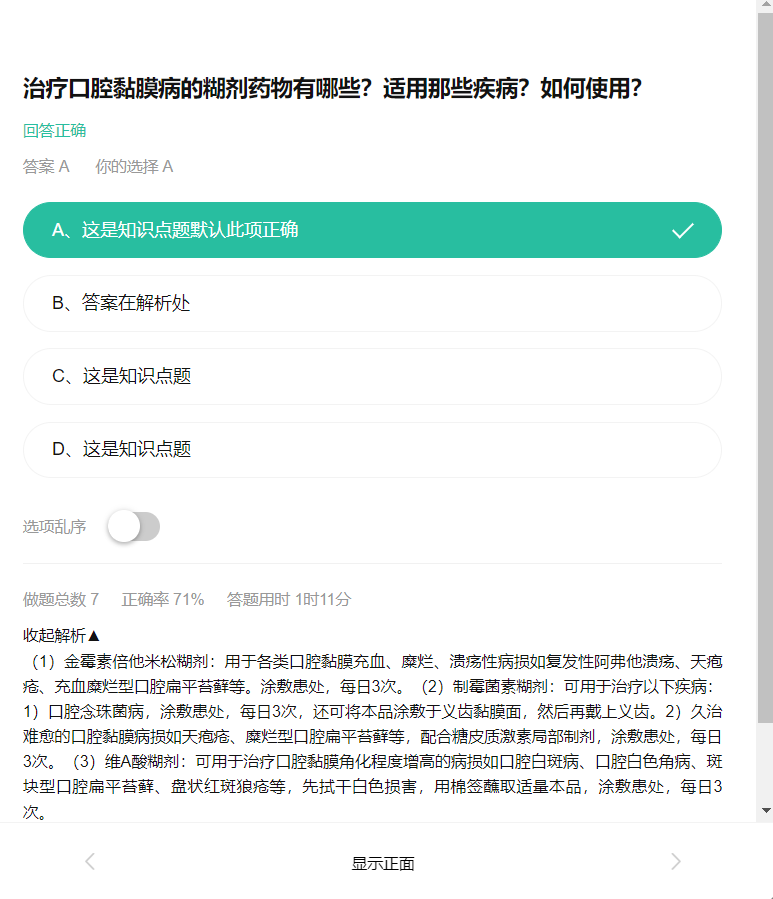Click scrollbar up arrow
The height and width of the screenshot is (899, 773).
(x=766, y=5)
